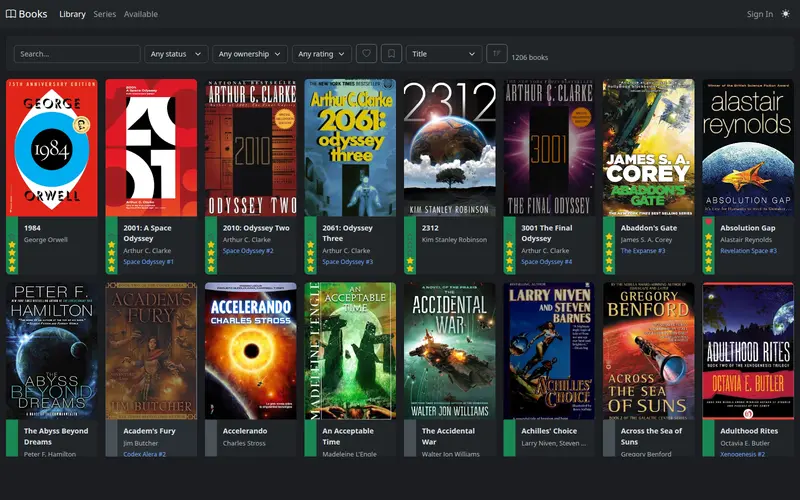This screenshot has height=500, width=800.
Task: Open the Space Odyssey #4 series link
Action: point(546,262)
